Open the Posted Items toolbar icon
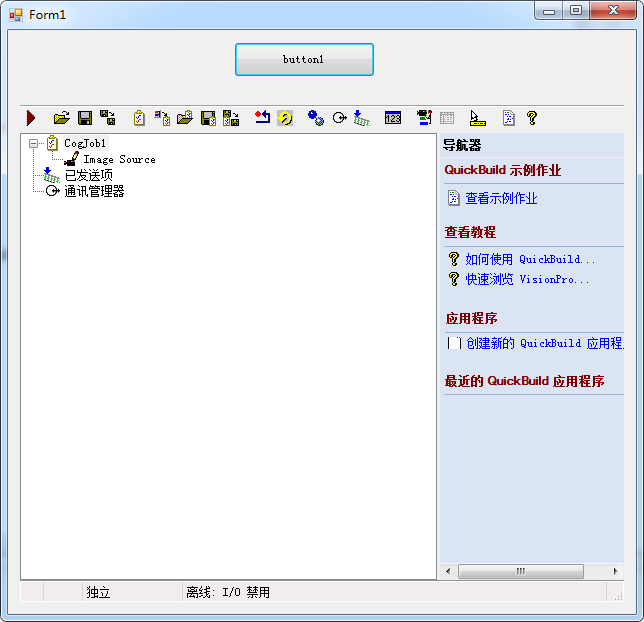Viewport: 644px width, 622px height. (362, 118)
